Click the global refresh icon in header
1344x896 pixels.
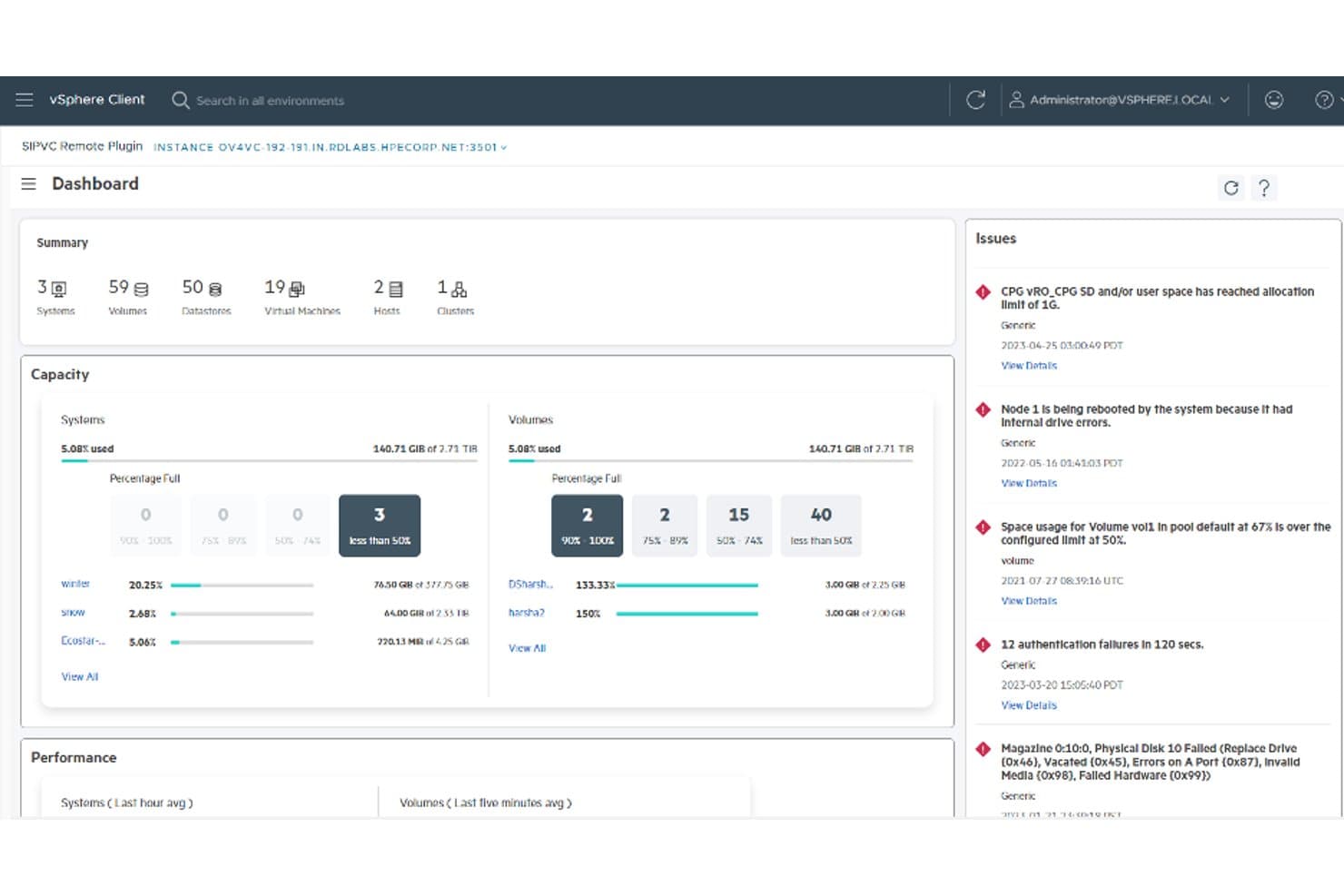[x=975, y=100]
